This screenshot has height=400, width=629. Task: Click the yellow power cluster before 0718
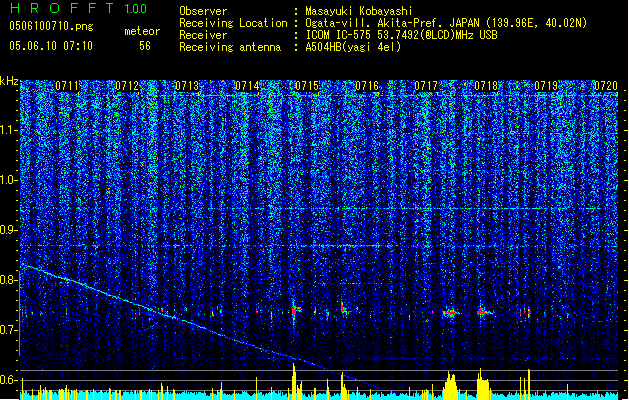click(x=483, y=385)
